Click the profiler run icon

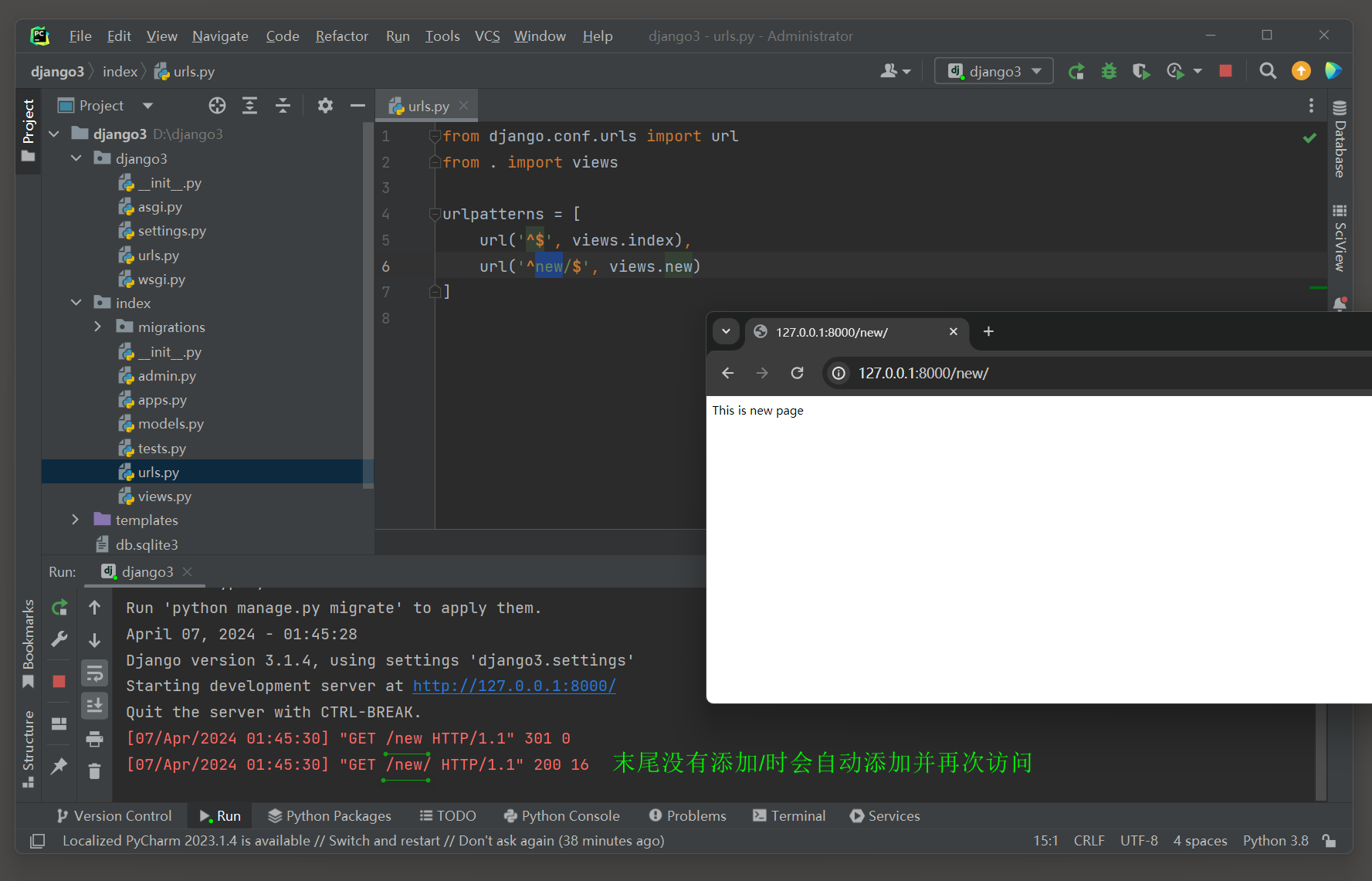click(x=1175, y=71)
